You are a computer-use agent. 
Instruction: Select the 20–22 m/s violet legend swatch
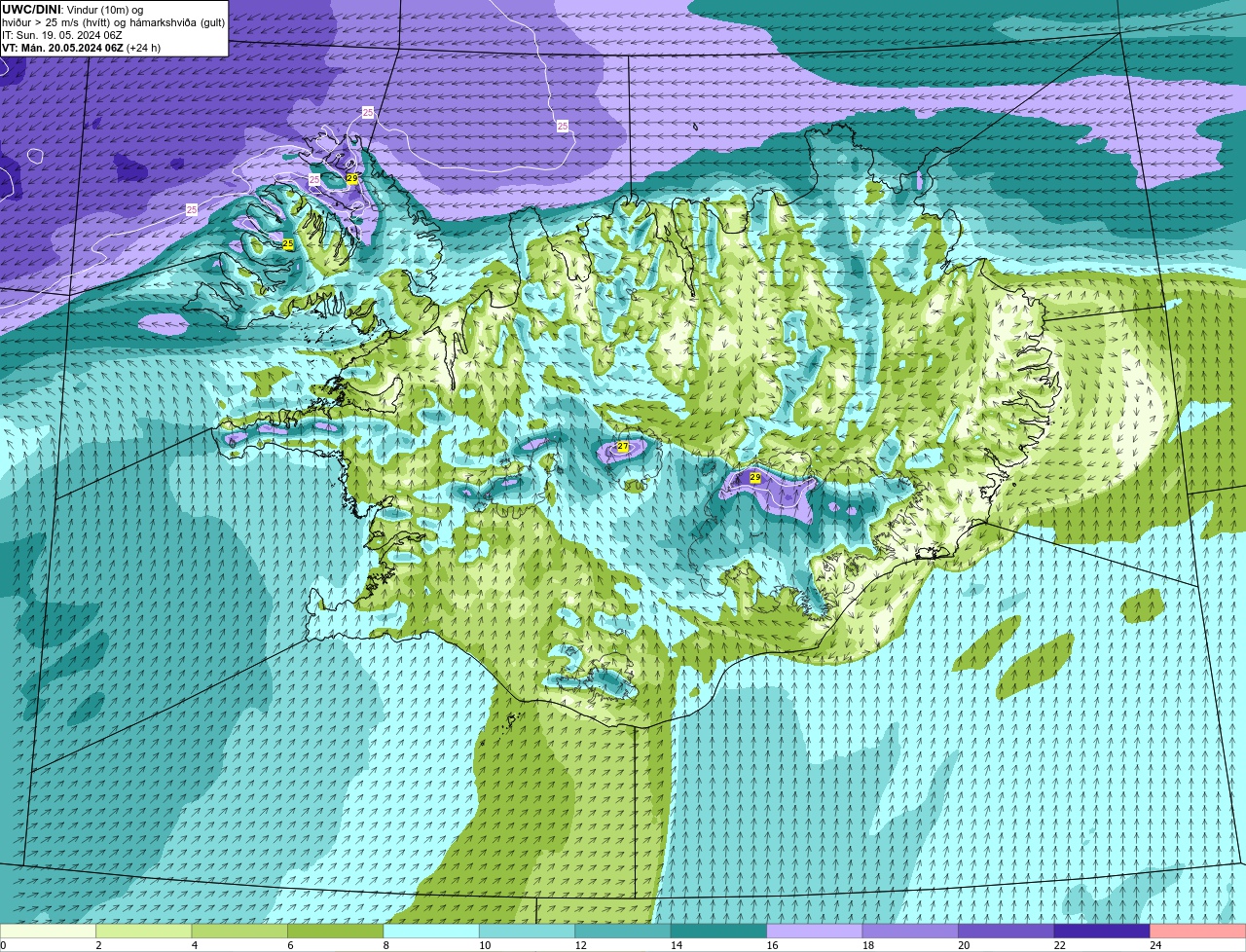[1007, 932]
